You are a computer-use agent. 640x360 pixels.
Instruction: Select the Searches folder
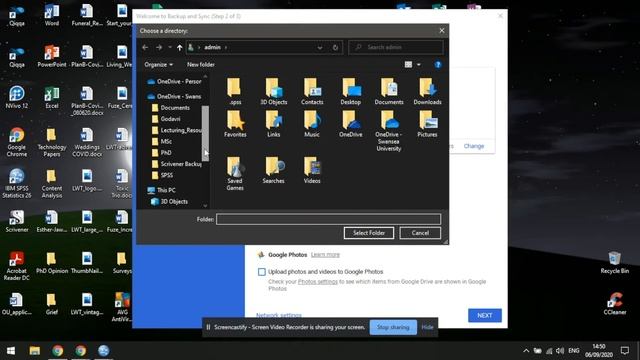coord(273,170)
